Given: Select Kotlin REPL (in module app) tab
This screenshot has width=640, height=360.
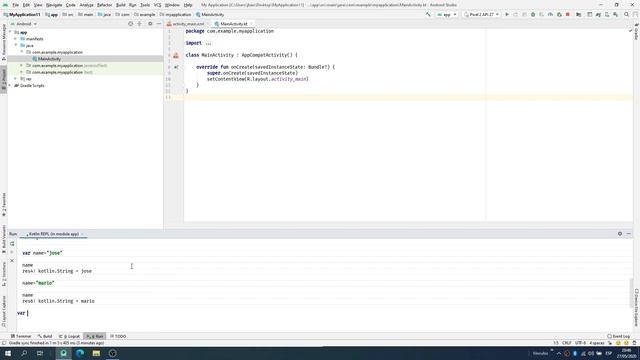Looking at the screenshot, I should 53,234.
